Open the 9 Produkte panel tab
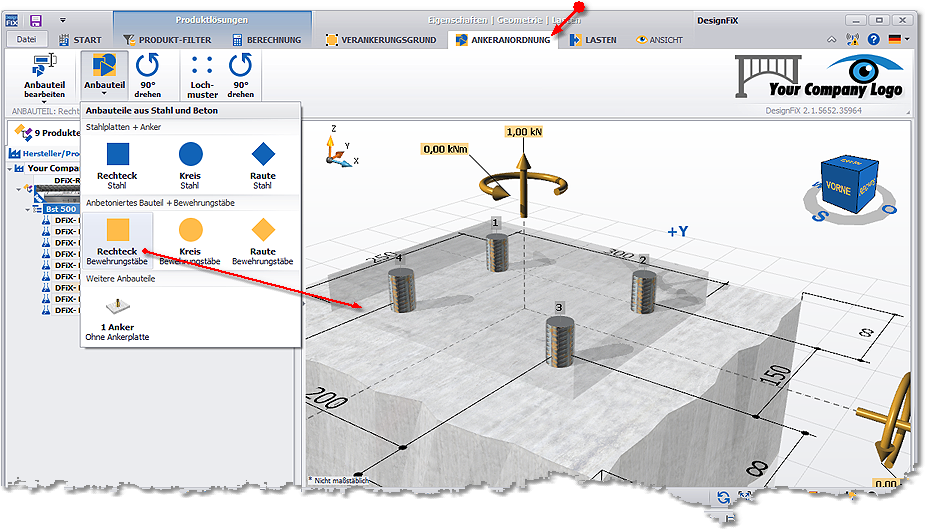Viewport: 925px width, 531px height. coord(47,132)
